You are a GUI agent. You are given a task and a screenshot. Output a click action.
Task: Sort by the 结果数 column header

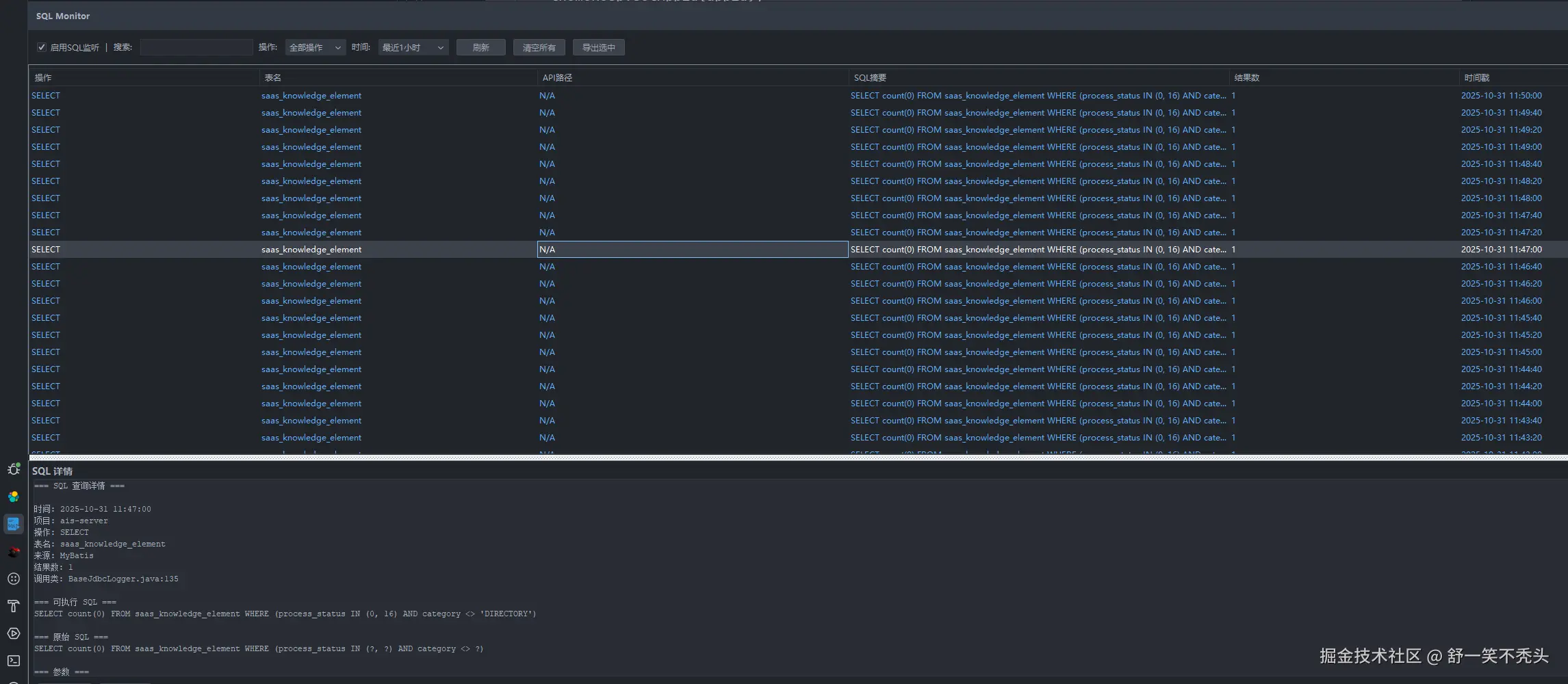[x=1344, y=77]
